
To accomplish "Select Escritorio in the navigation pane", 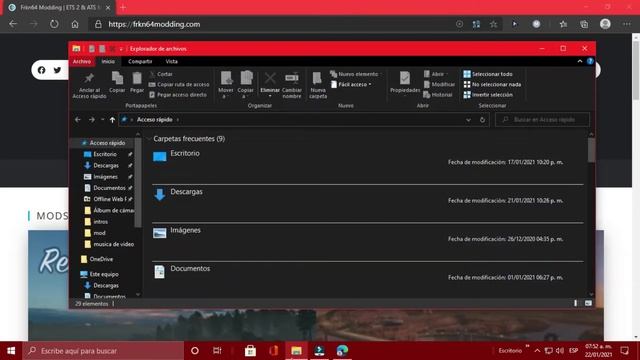I will 105,154.
